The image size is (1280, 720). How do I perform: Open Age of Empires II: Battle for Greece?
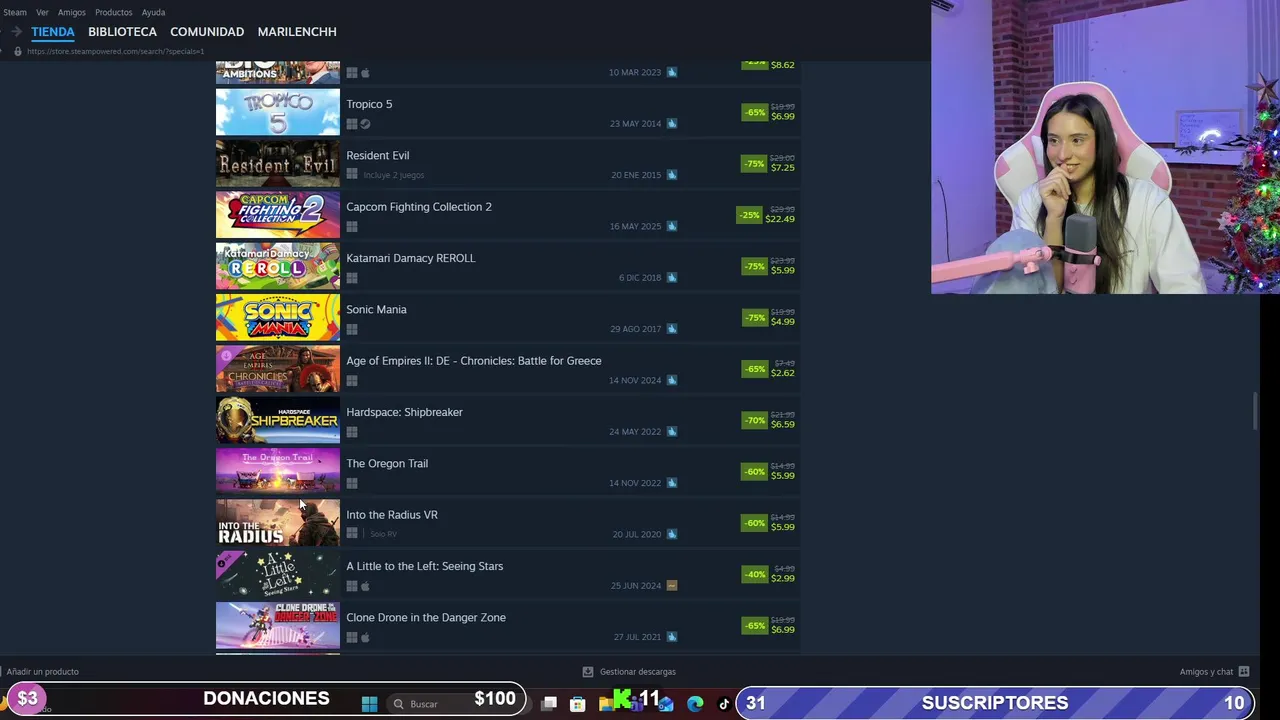point(474,361)
